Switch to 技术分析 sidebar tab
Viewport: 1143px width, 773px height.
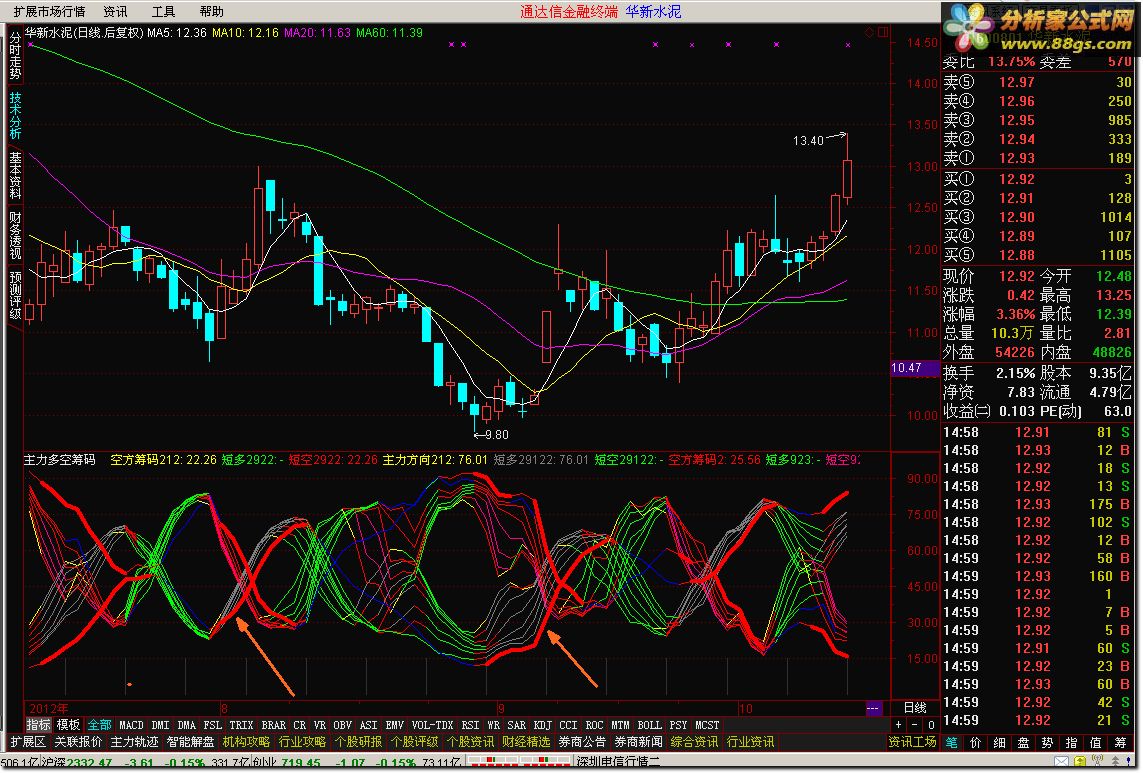pyautogui.click(x=15, y=116)
